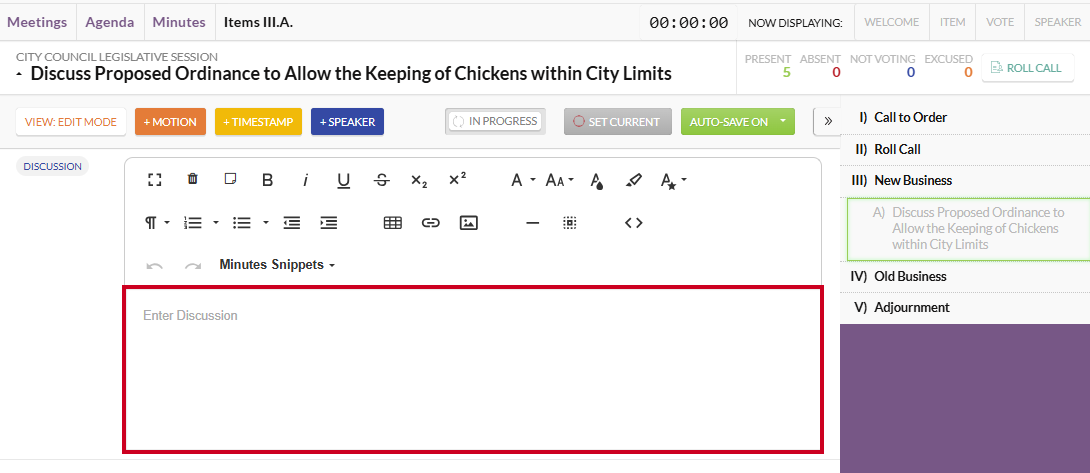Open the Minutes tab

(179, 22)
